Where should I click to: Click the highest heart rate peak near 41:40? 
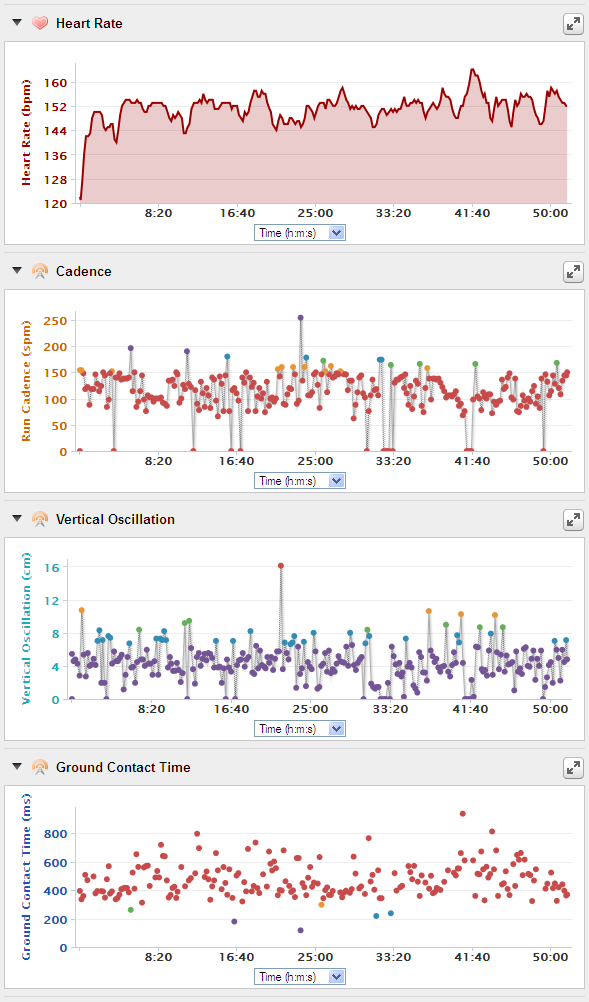(472, 70)
